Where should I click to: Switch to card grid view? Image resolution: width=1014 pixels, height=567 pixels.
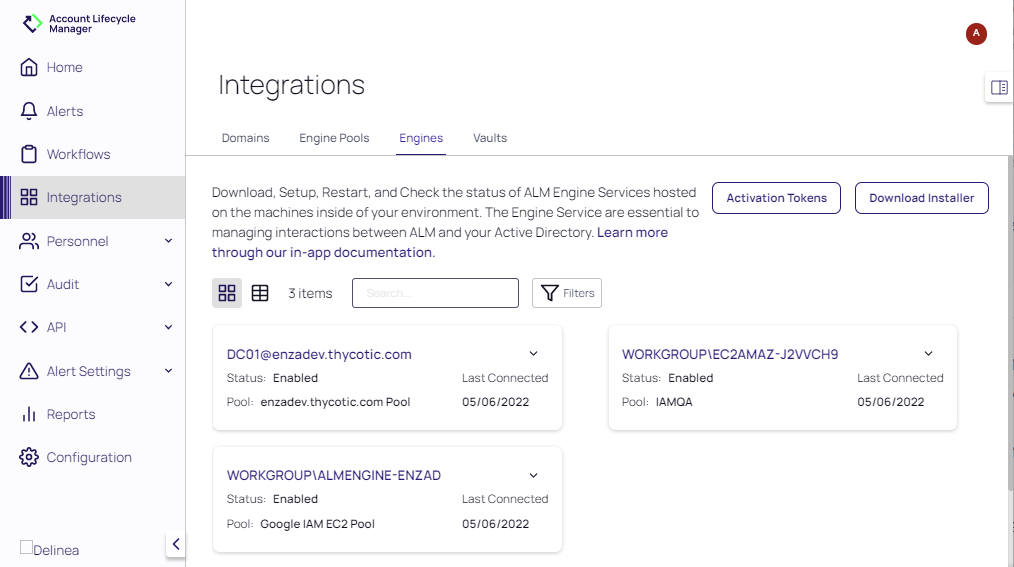pos(227,293)
